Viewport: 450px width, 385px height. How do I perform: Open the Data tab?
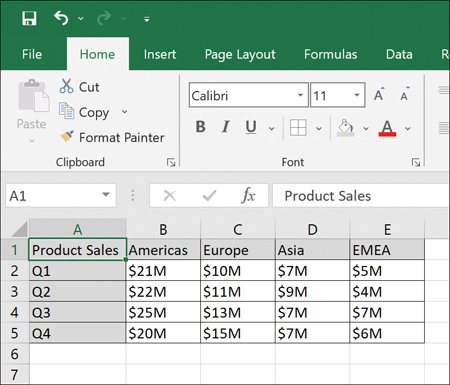pyautogui.click(x=399, y=54)
